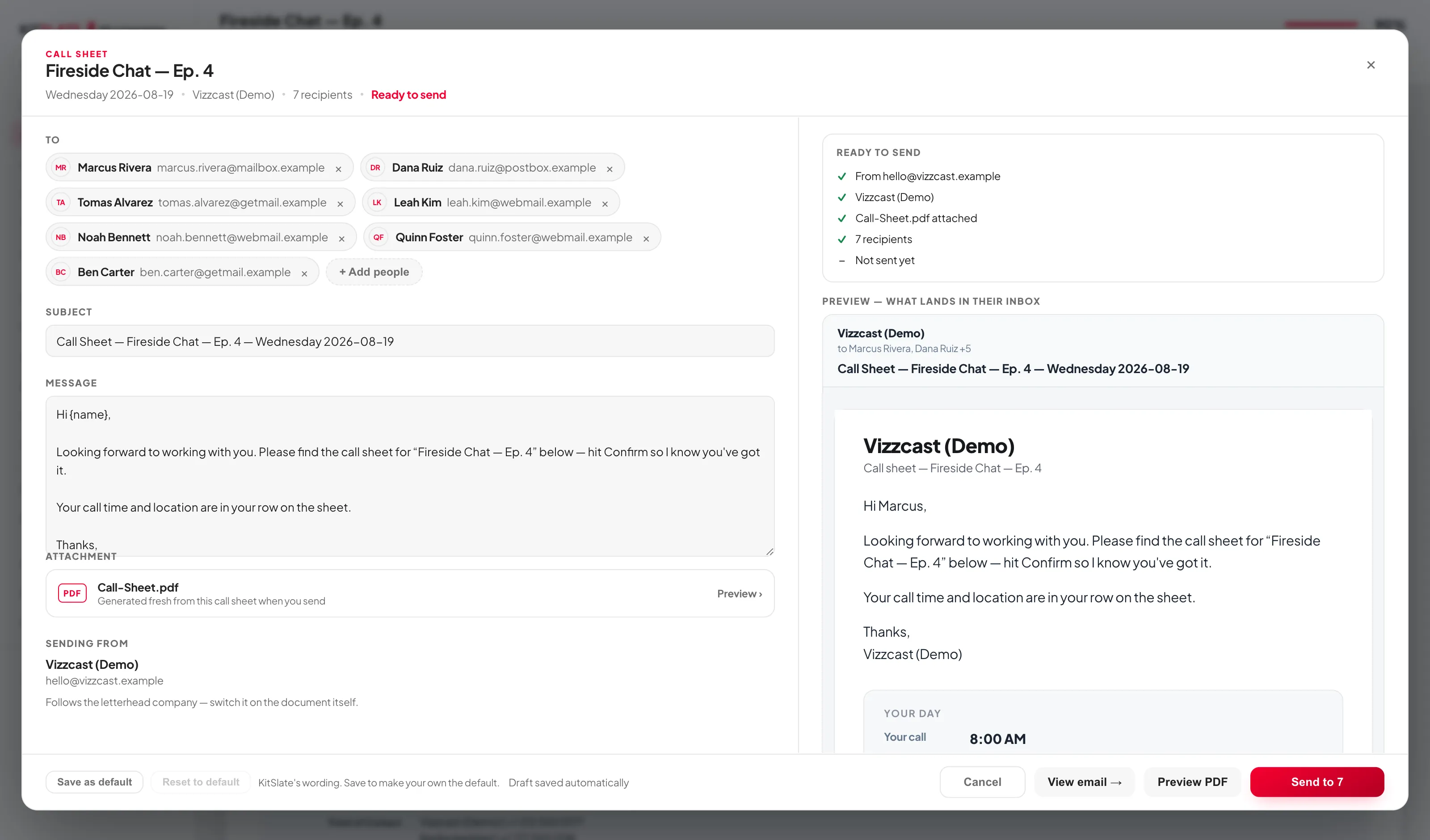Image resolution: width=1430 pixels, height=840 pixels.
Task: Click 'Hi Marcus,' in the email preview
Action: [895, 506]
